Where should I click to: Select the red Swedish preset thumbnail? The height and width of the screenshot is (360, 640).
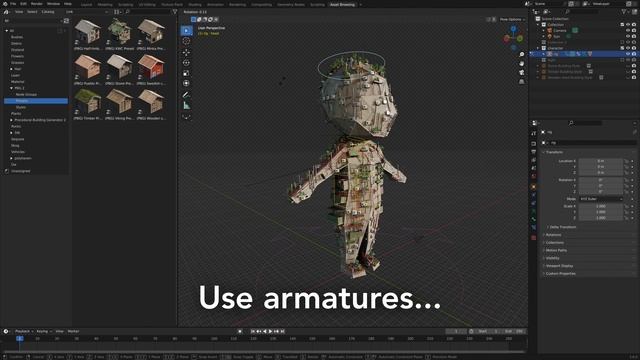151,67
